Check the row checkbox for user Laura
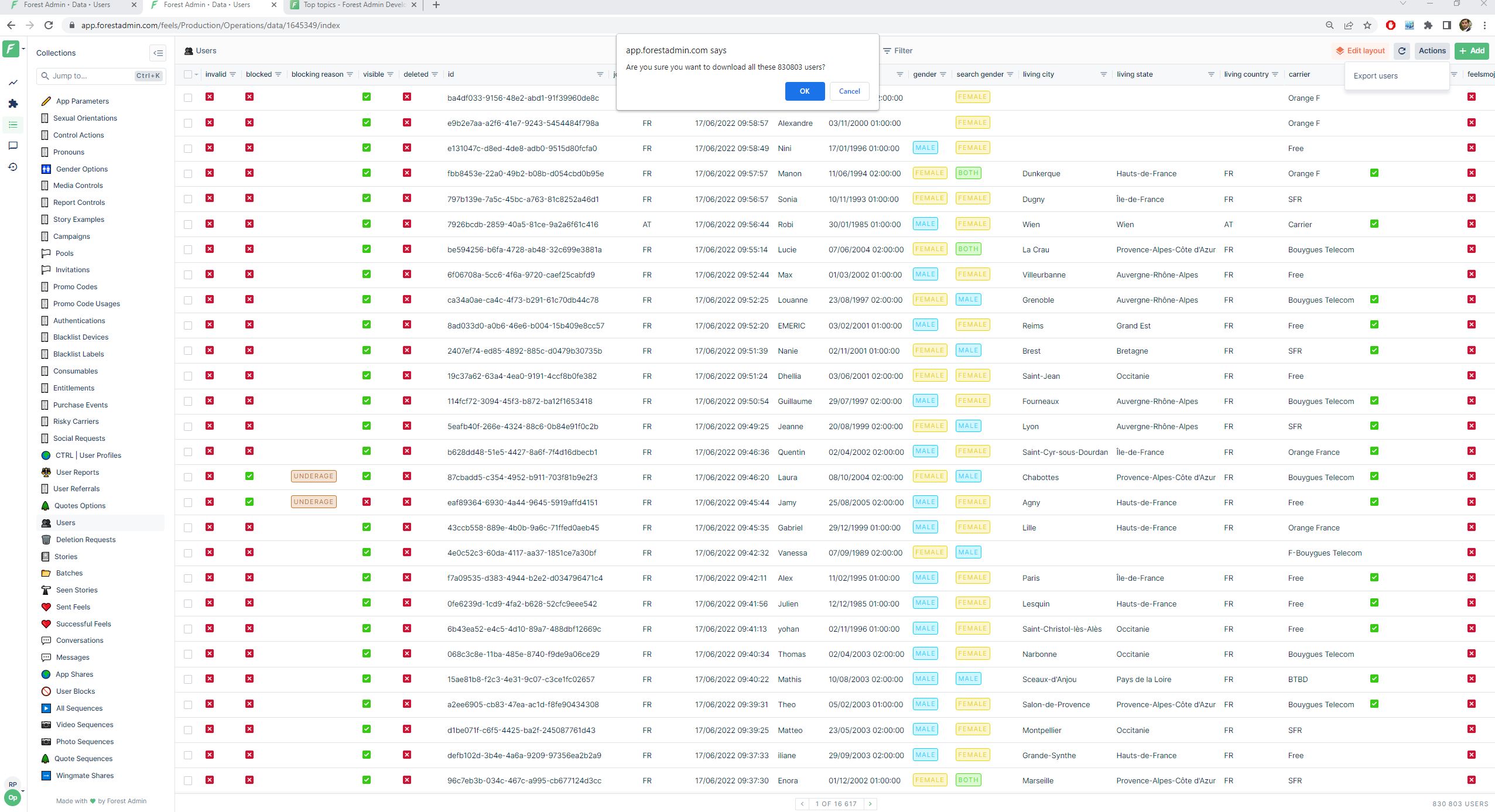This screenshot has height=812, width=1495. [188, 477]
